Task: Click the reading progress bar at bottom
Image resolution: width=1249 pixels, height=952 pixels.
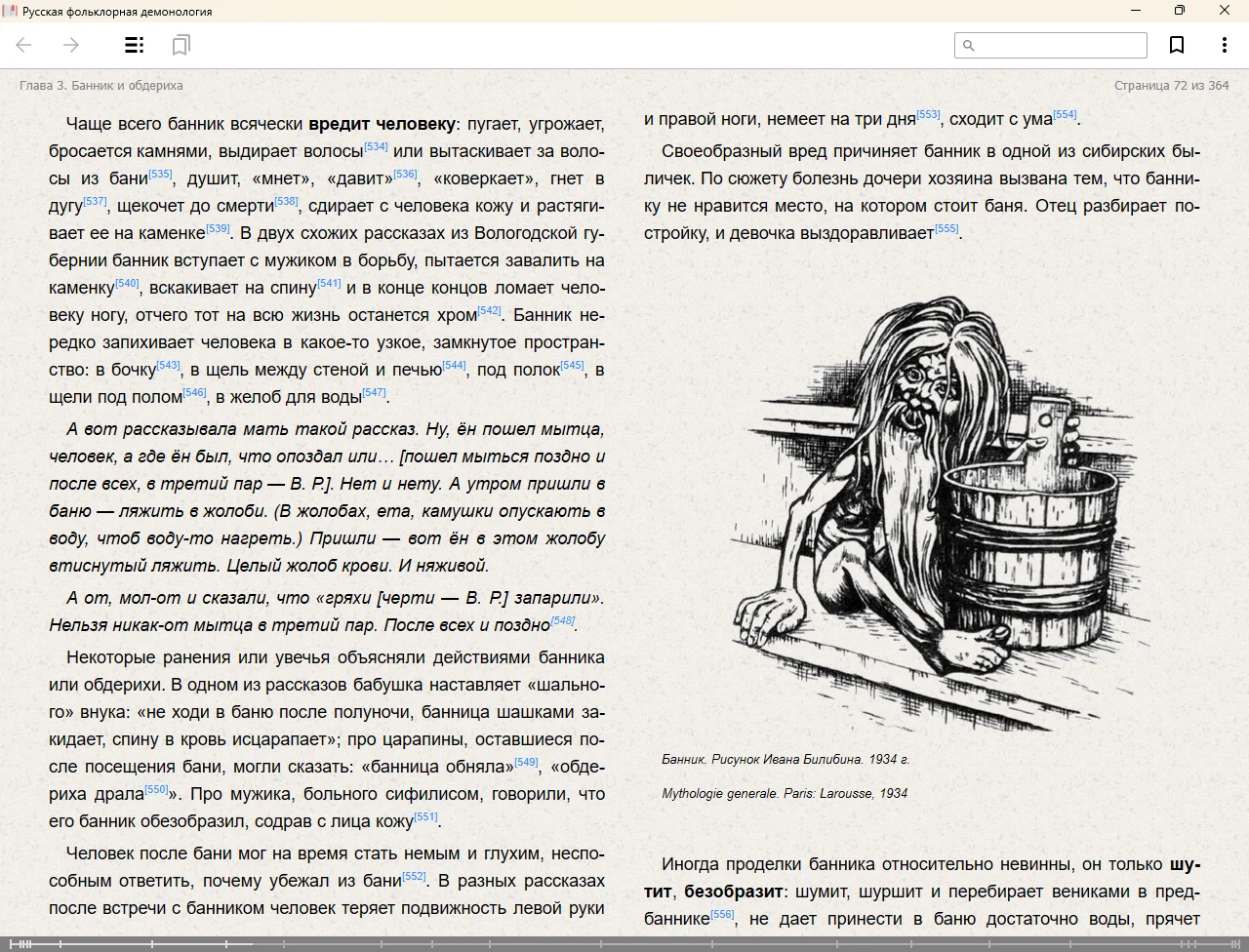Action: tap(624, 944)
